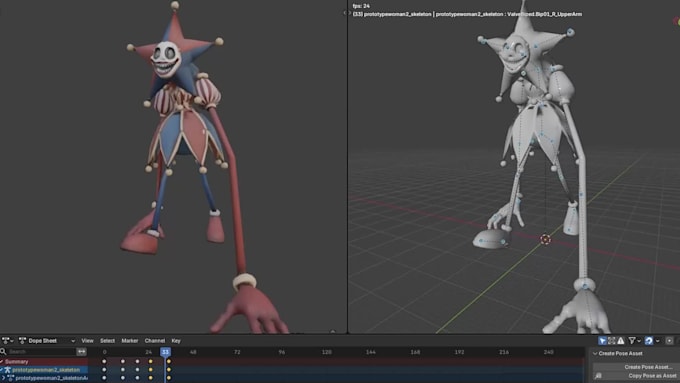The height and width of the screenshot is (383, 680).
Task: Toggle the Summary channel checkbox
Action: coord(2,361)
